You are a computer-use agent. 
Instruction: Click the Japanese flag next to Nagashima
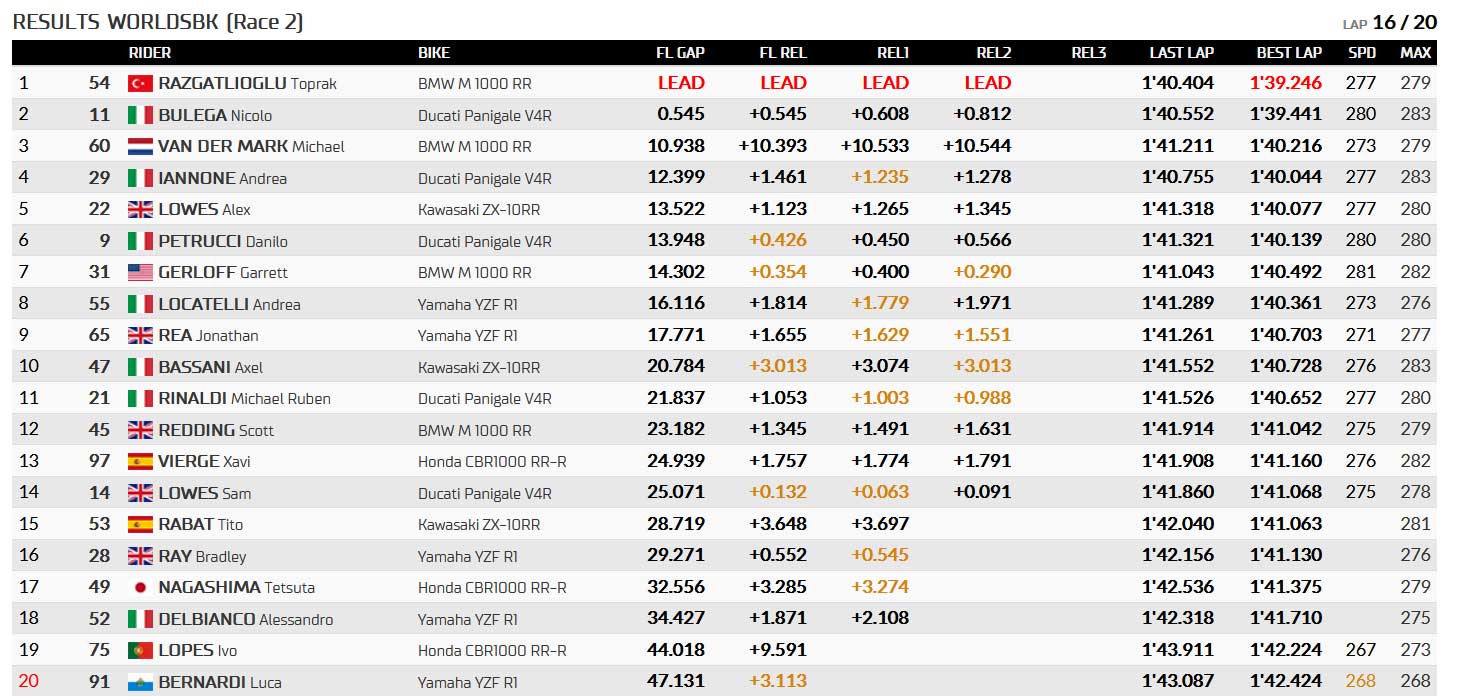coord(140,588)
